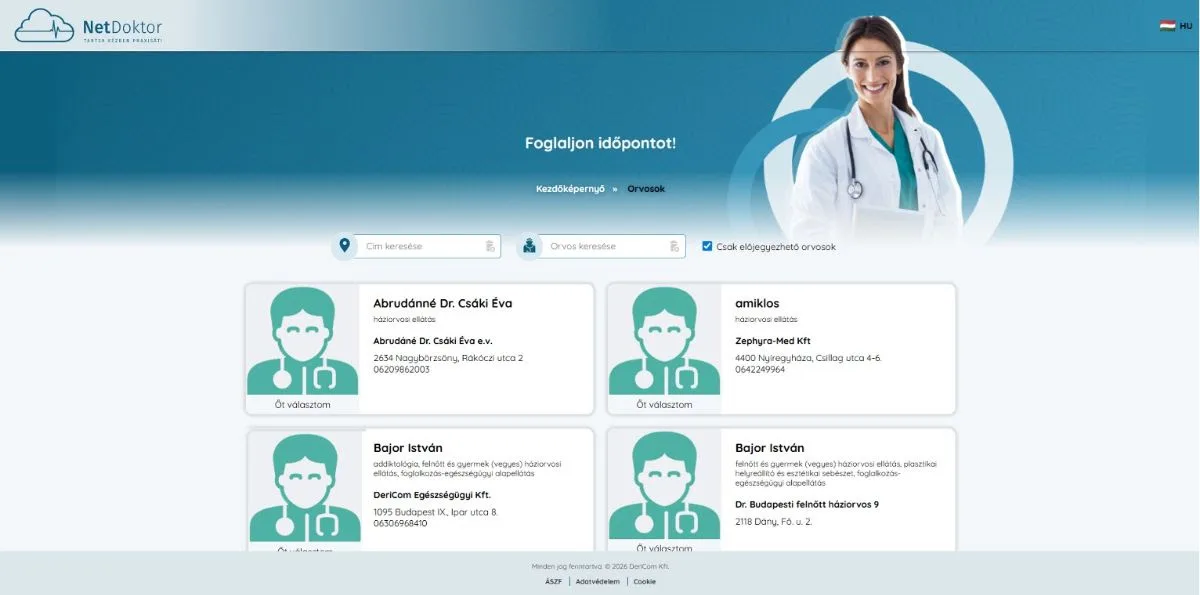Select address 1095 Budapest IX., Ipar utca 8.
The height and width of the screenshot is (595, 1200).
coord(435,512)
